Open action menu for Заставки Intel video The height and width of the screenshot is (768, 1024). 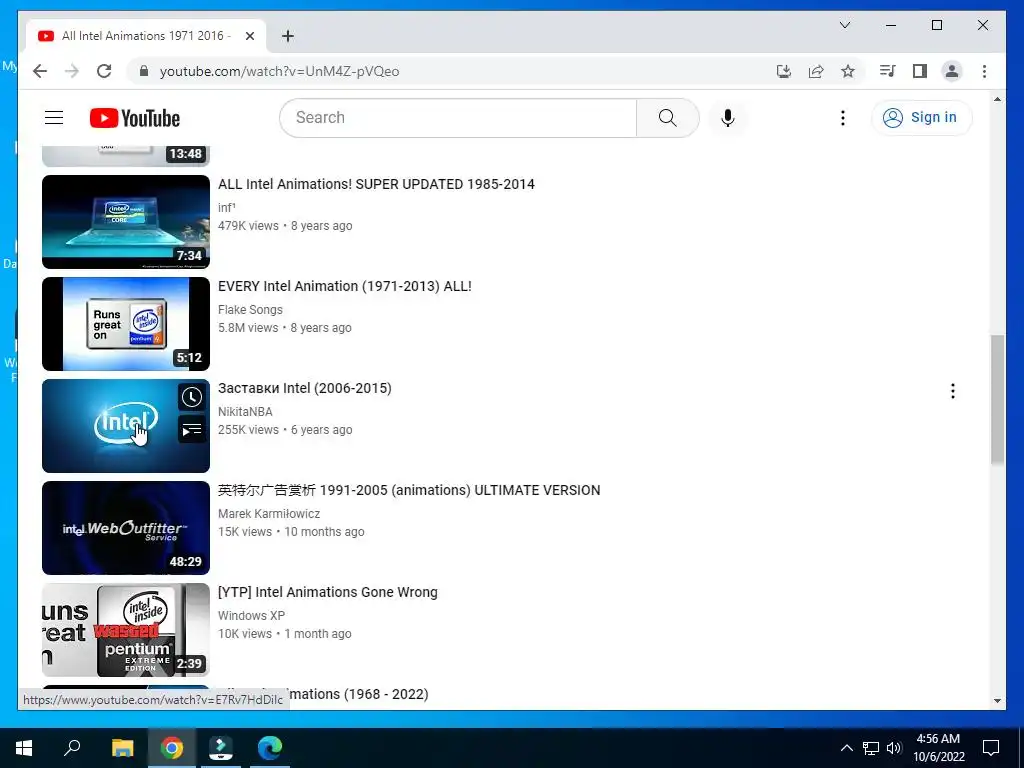953,391
